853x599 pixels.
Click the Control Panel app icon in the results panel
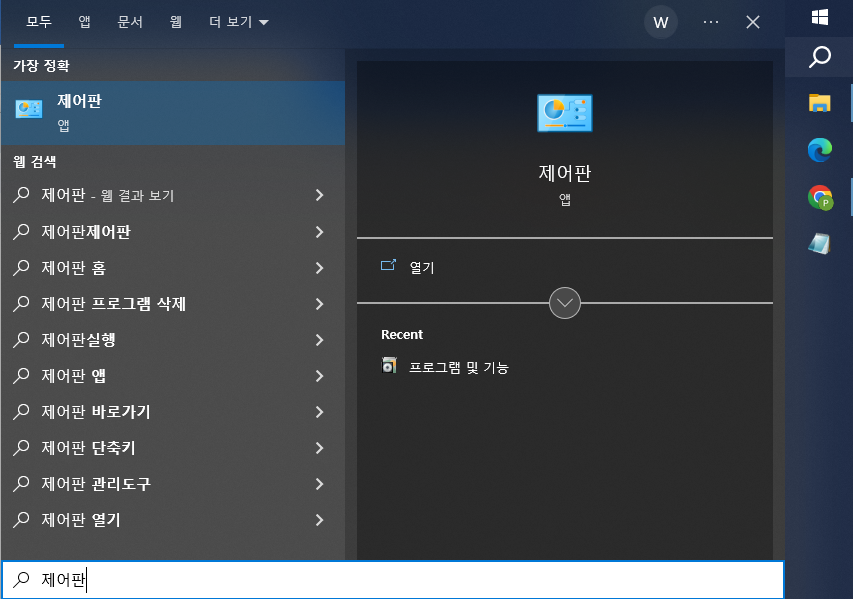click(x=564, y=113)
